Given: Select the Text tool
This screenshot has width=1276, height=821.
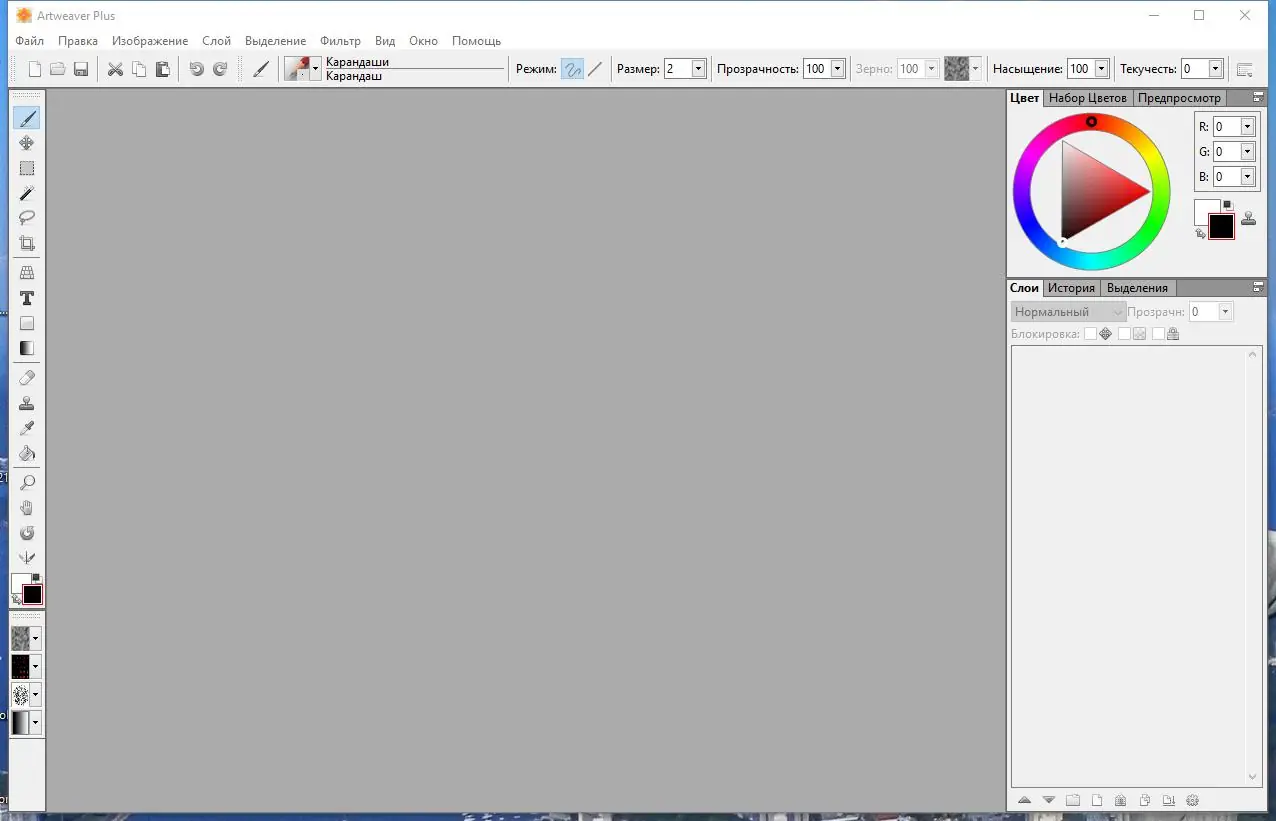Looking at the screenshot, I should coord(26,298).
